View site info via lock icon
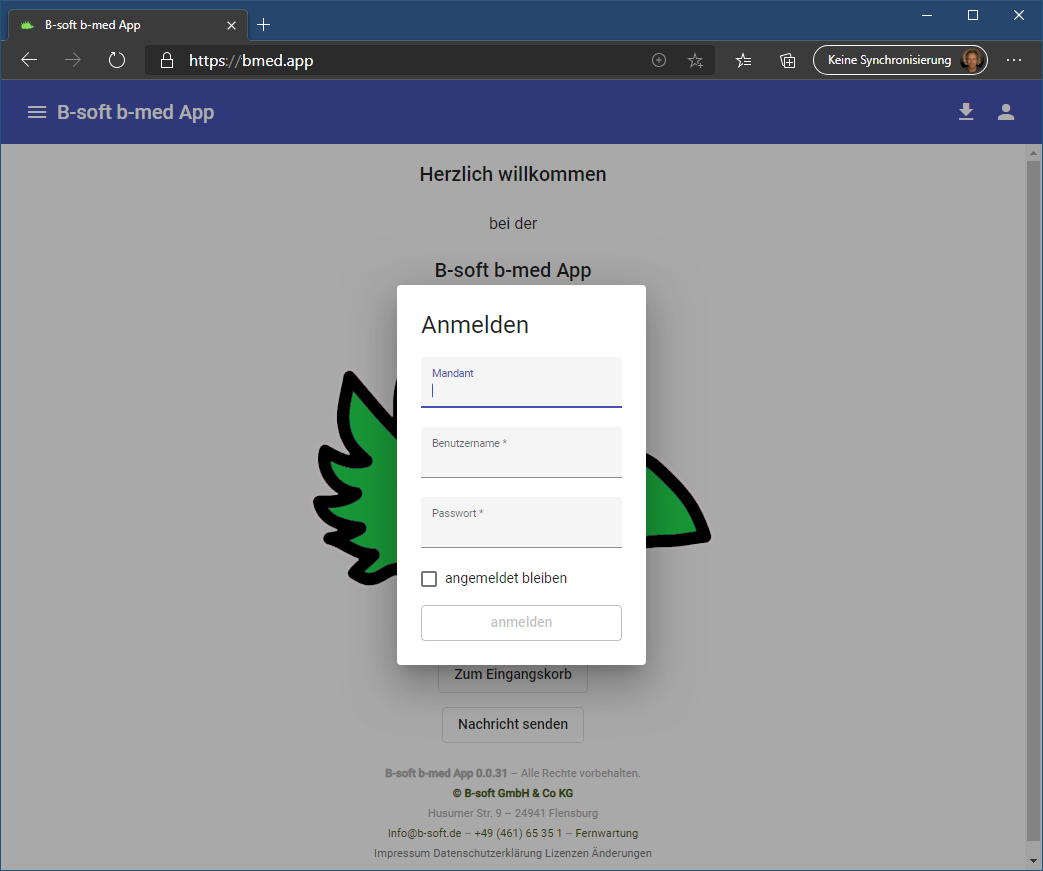Screen dimensions: 1043x871 167,60
